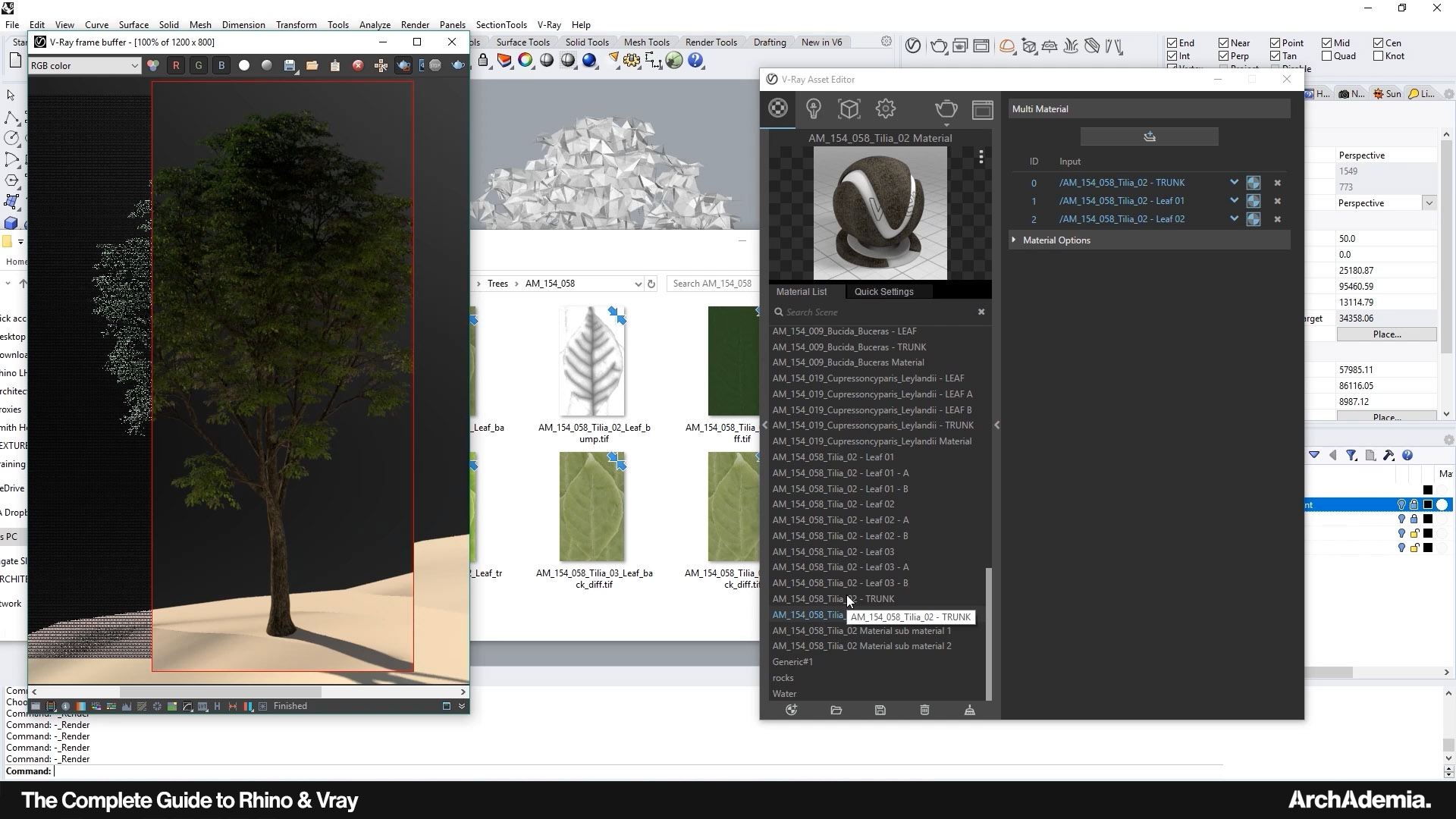Click white circle color-mode icon in frame buffer

(x=244, y=66)
